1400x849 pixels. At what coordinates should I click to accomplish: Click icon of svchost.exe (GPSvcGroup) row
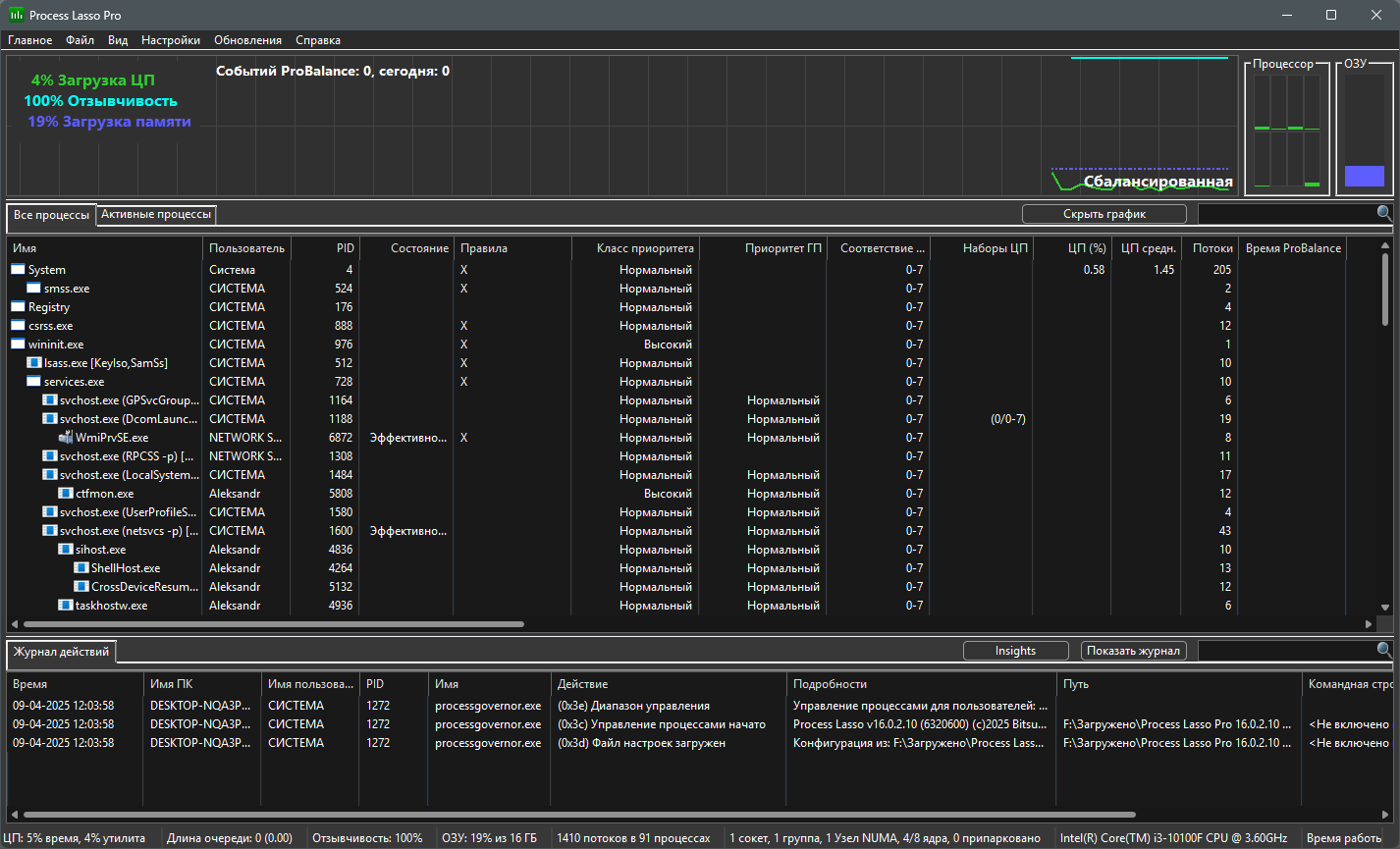49,400
